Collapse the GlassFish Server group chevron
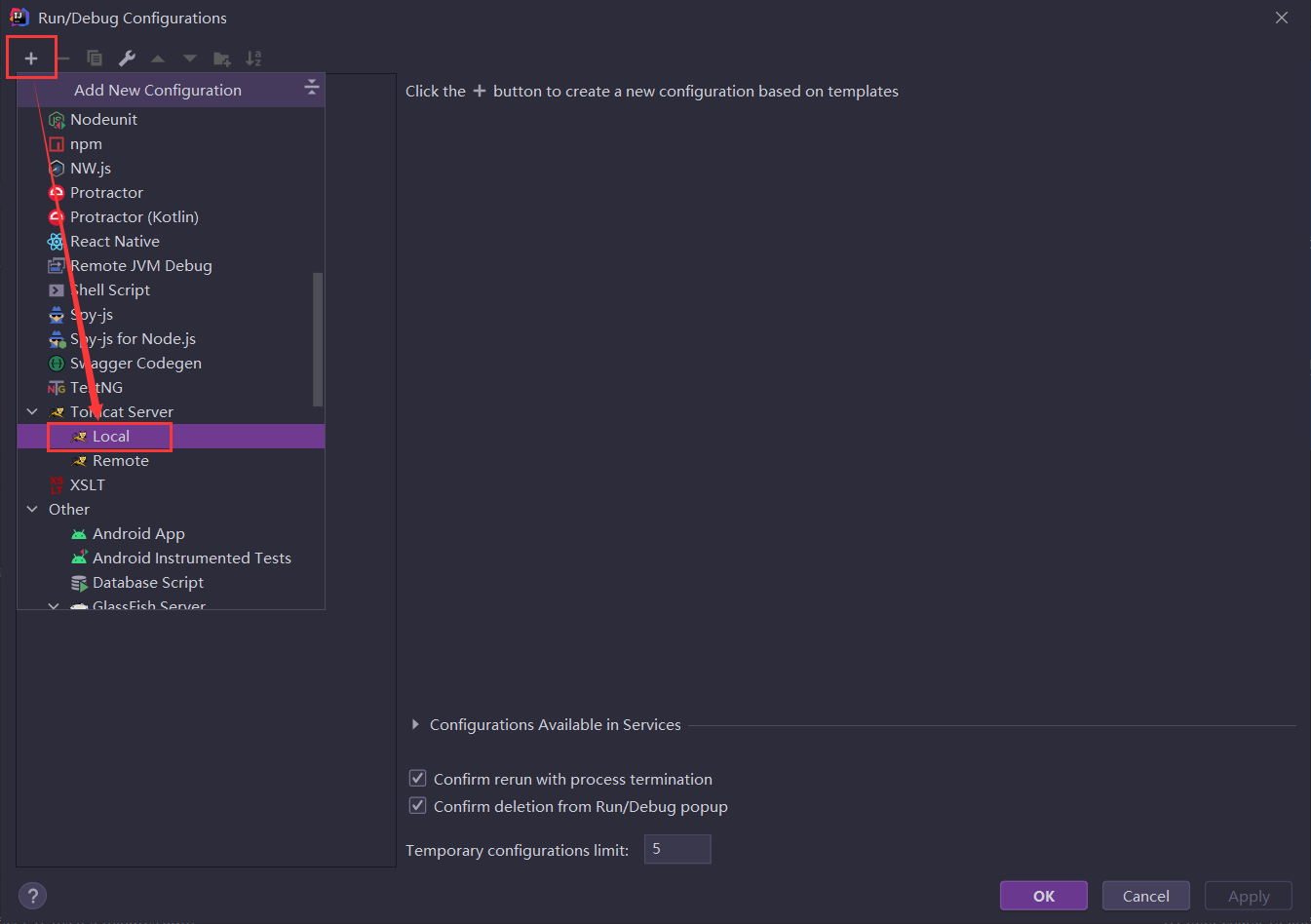 [55, 606]
